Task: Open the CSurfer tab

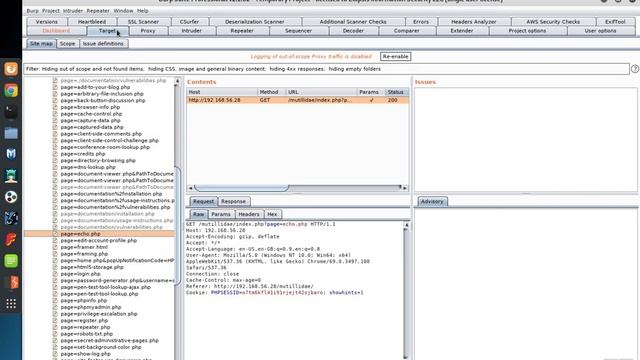Action: (189, 22)
